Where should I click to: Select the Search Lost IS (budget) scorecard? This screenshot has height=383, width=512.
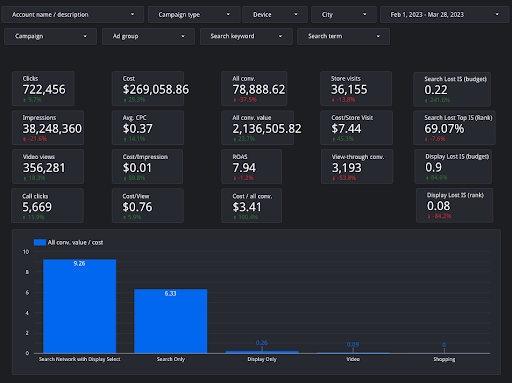pos(452,89)
